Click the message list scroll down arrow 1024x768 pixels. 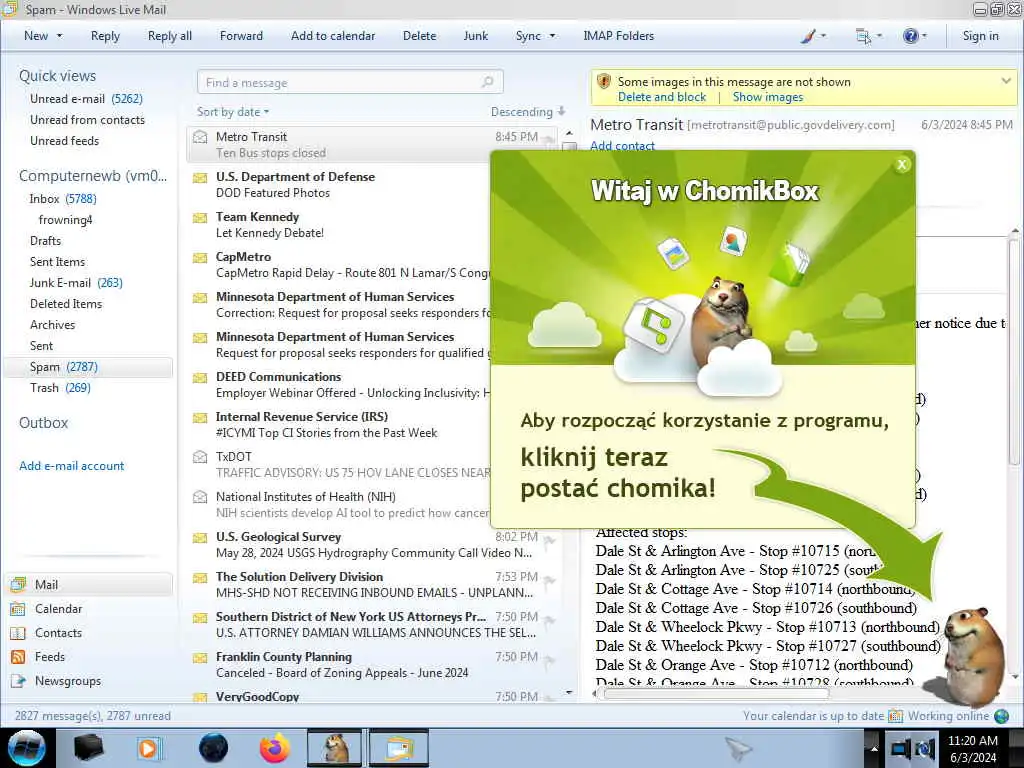click(x=569, y=692)
